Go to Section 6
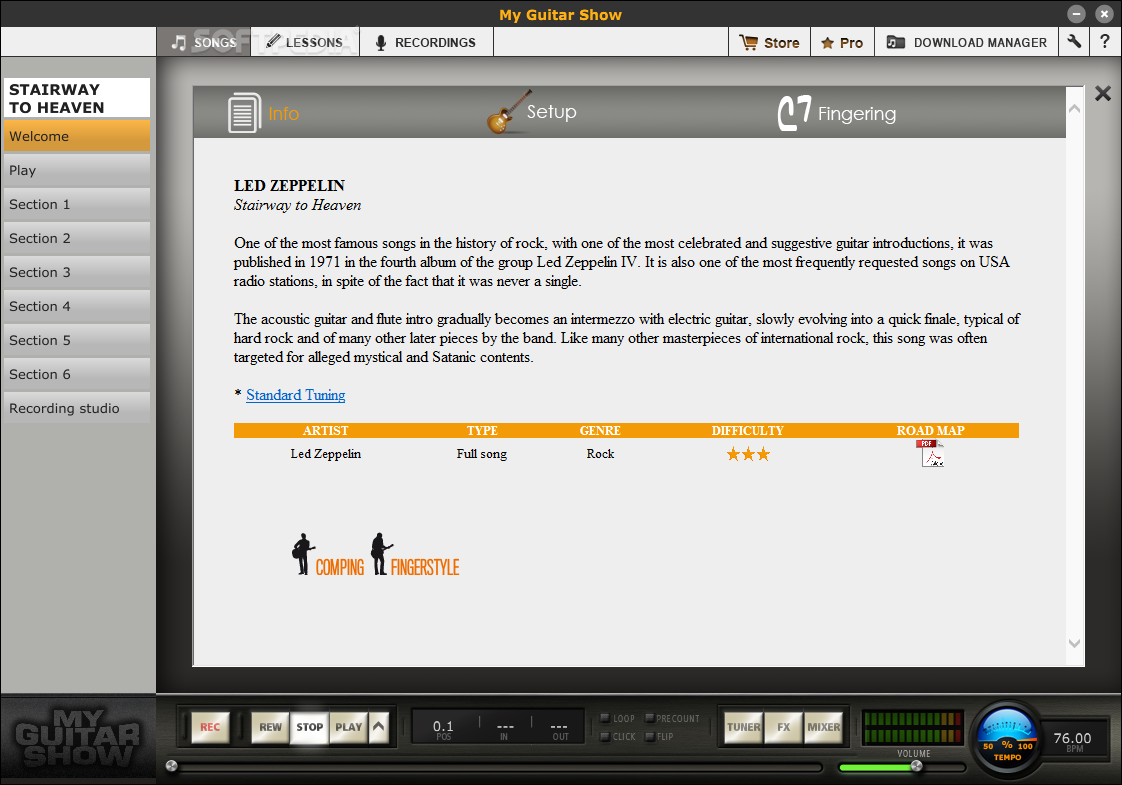Viewport: 1122px width, 785px height. (77, 374)
